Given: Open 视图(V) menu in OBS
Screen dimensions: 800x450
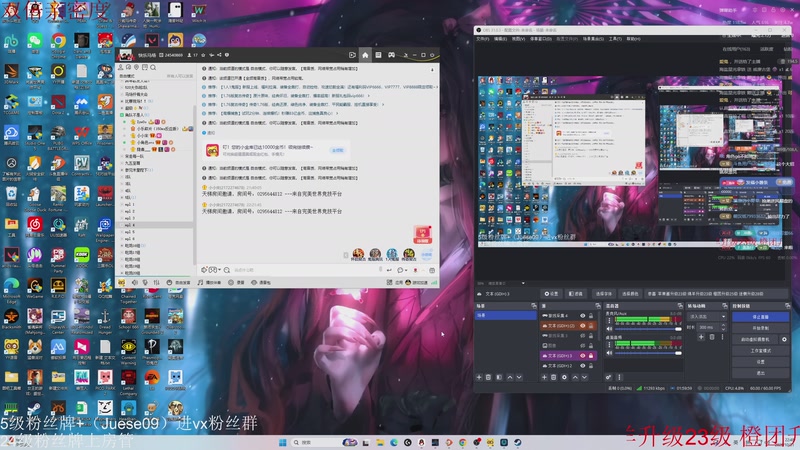Looking at the screenshot, I should coord(518,39).
